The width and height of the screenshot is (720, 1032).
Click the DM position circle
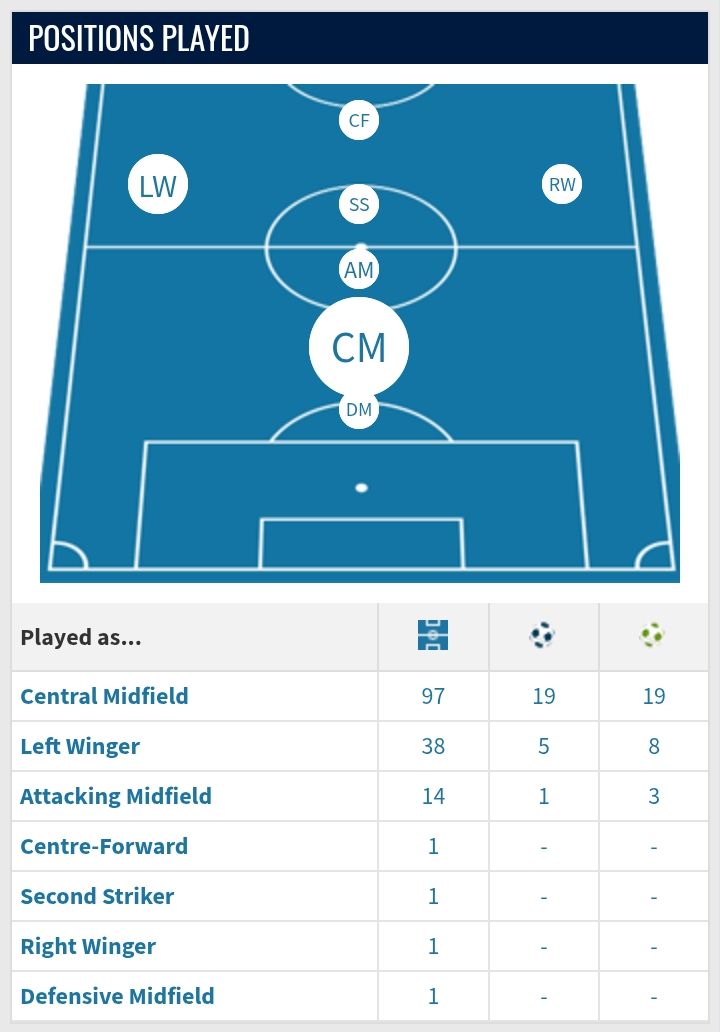pyautogui.click(x=359, y=409)
